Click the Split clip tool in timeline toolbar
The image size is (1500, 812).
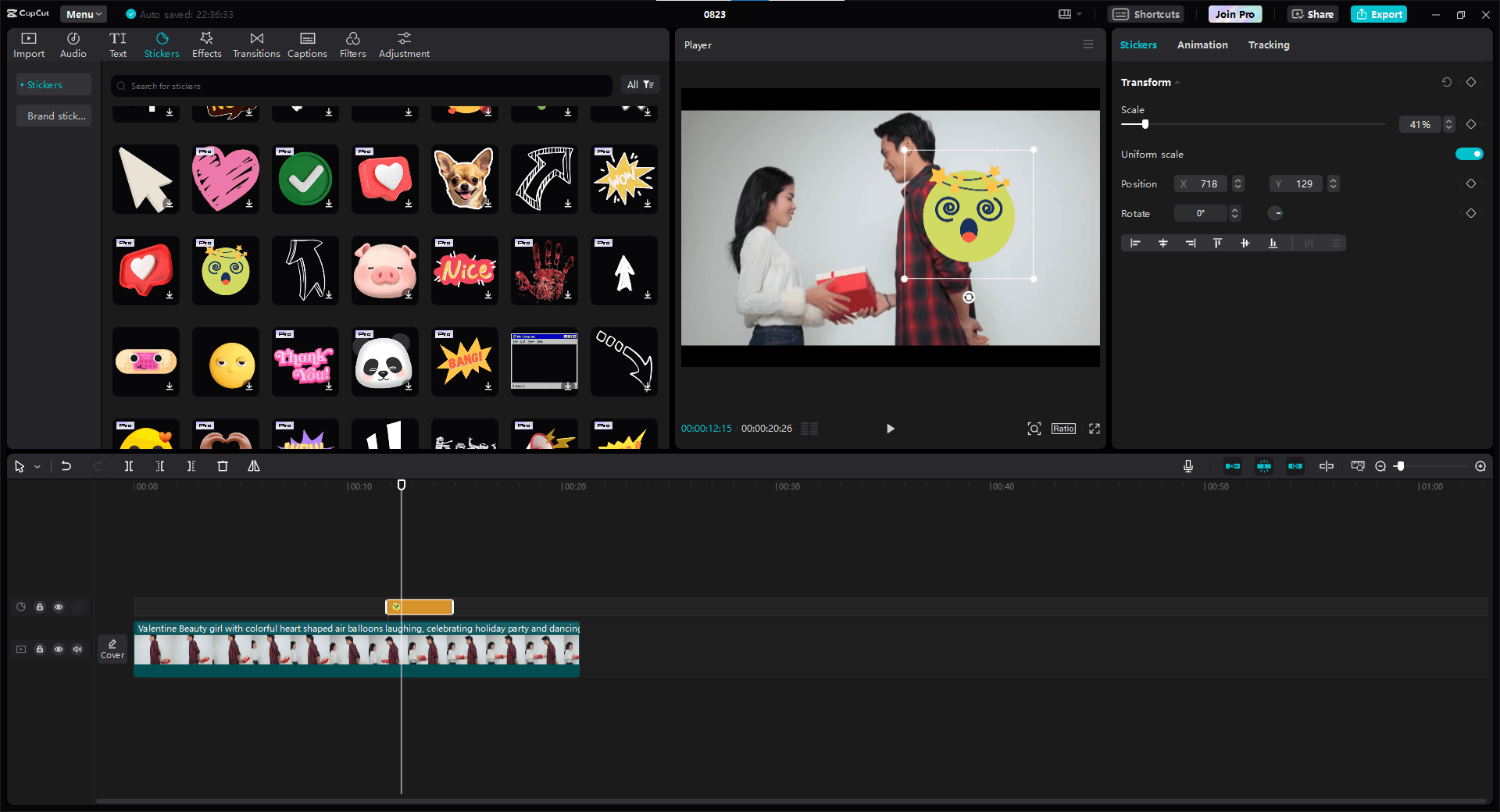(x=129, y=466)
